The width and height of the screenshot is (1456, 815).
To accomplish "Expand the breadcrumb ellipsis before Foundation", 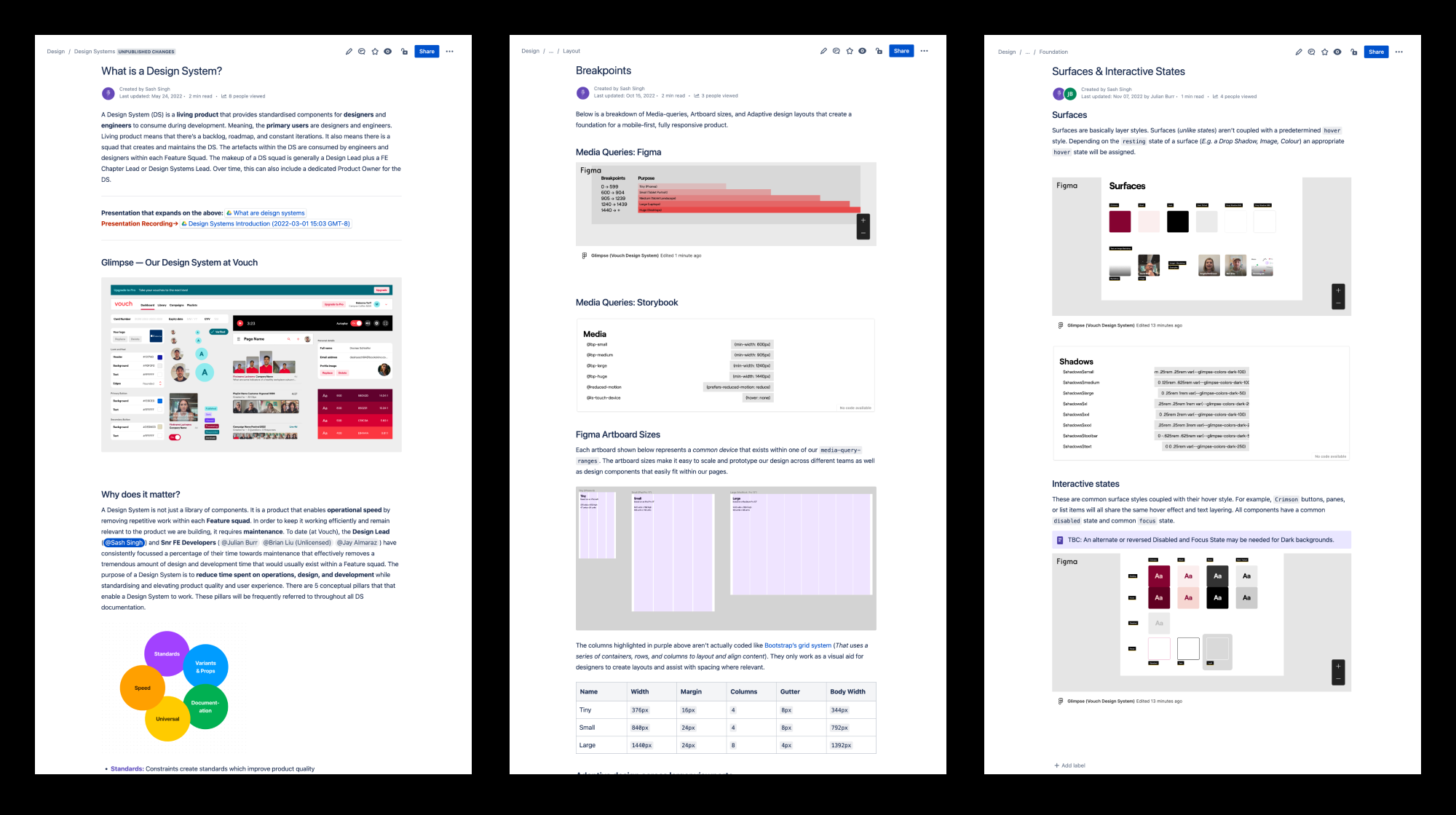I will click(1027, 52).
